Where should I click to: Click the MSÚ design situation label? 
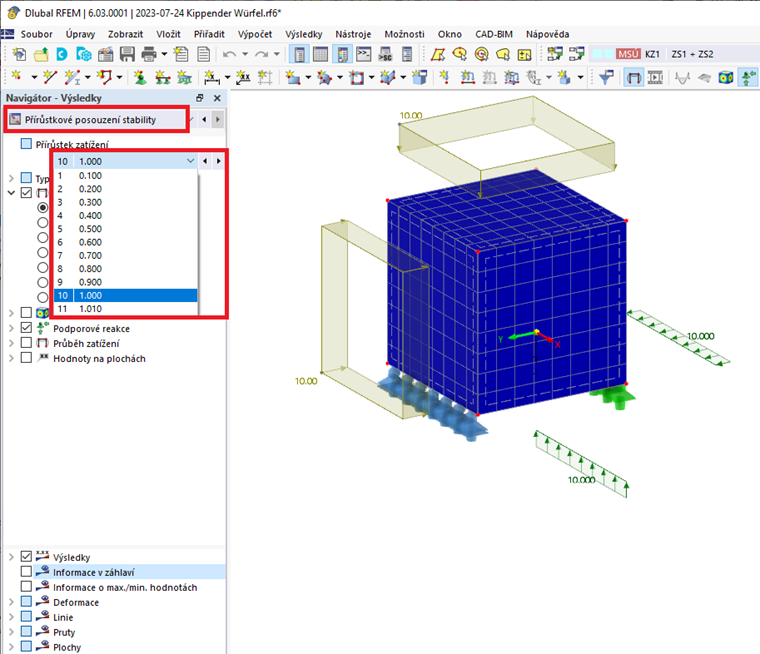pos(628,54)
